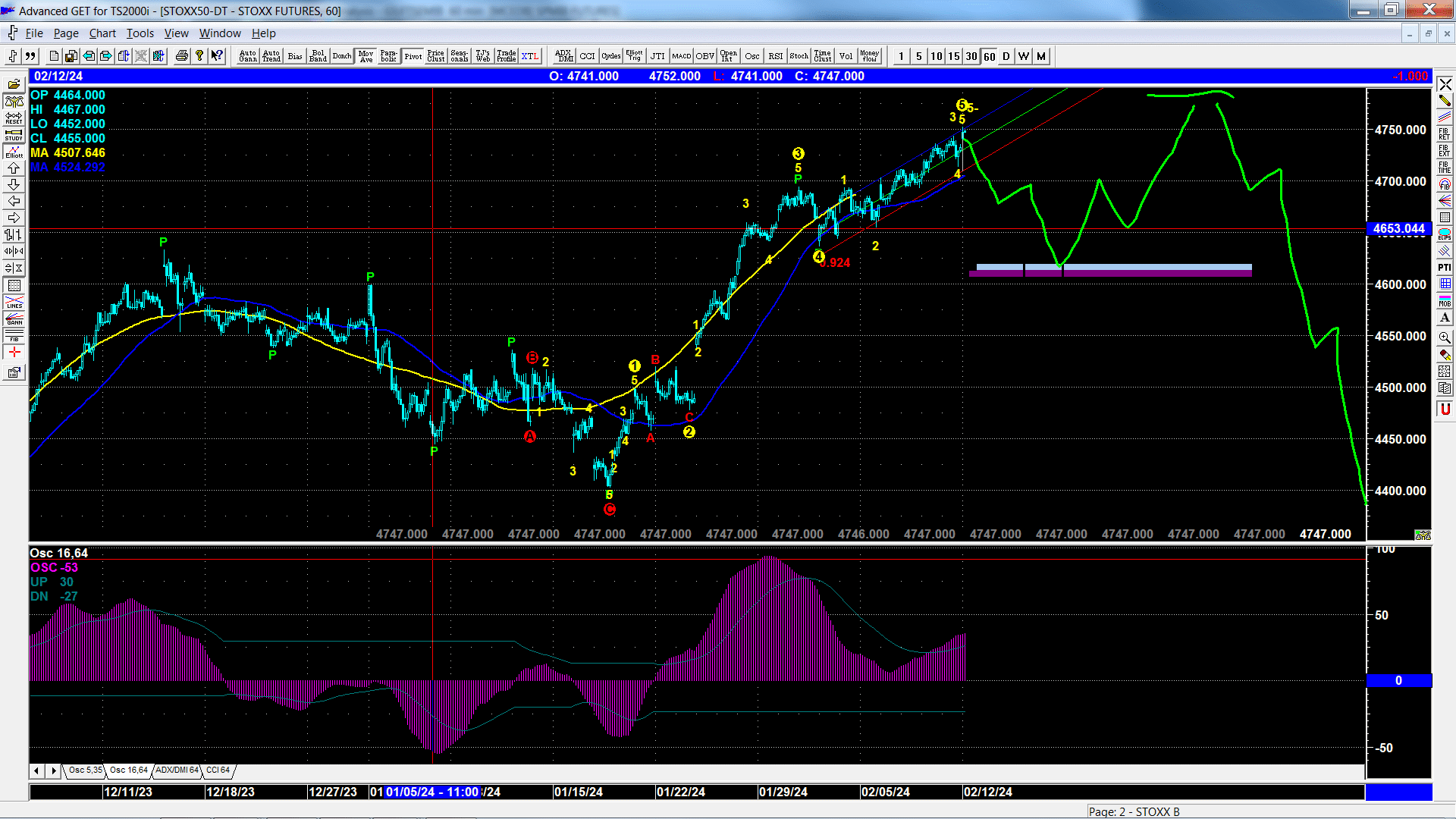Image resolution: width=1456 pixels, height=819 pixels.
Task: Click the quote marks toolbar icon
Action: (x=30, y=56)
